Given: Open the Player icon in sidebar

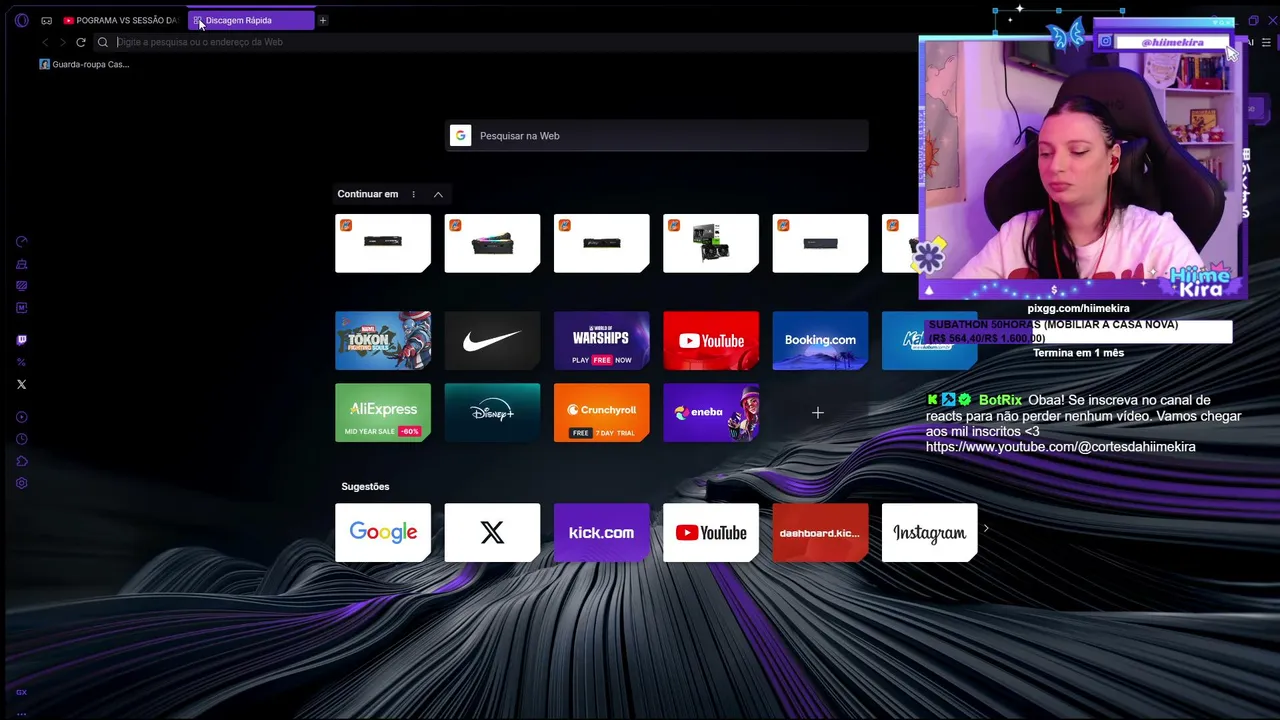Looking at the screenshot, I should pos(21,417).
